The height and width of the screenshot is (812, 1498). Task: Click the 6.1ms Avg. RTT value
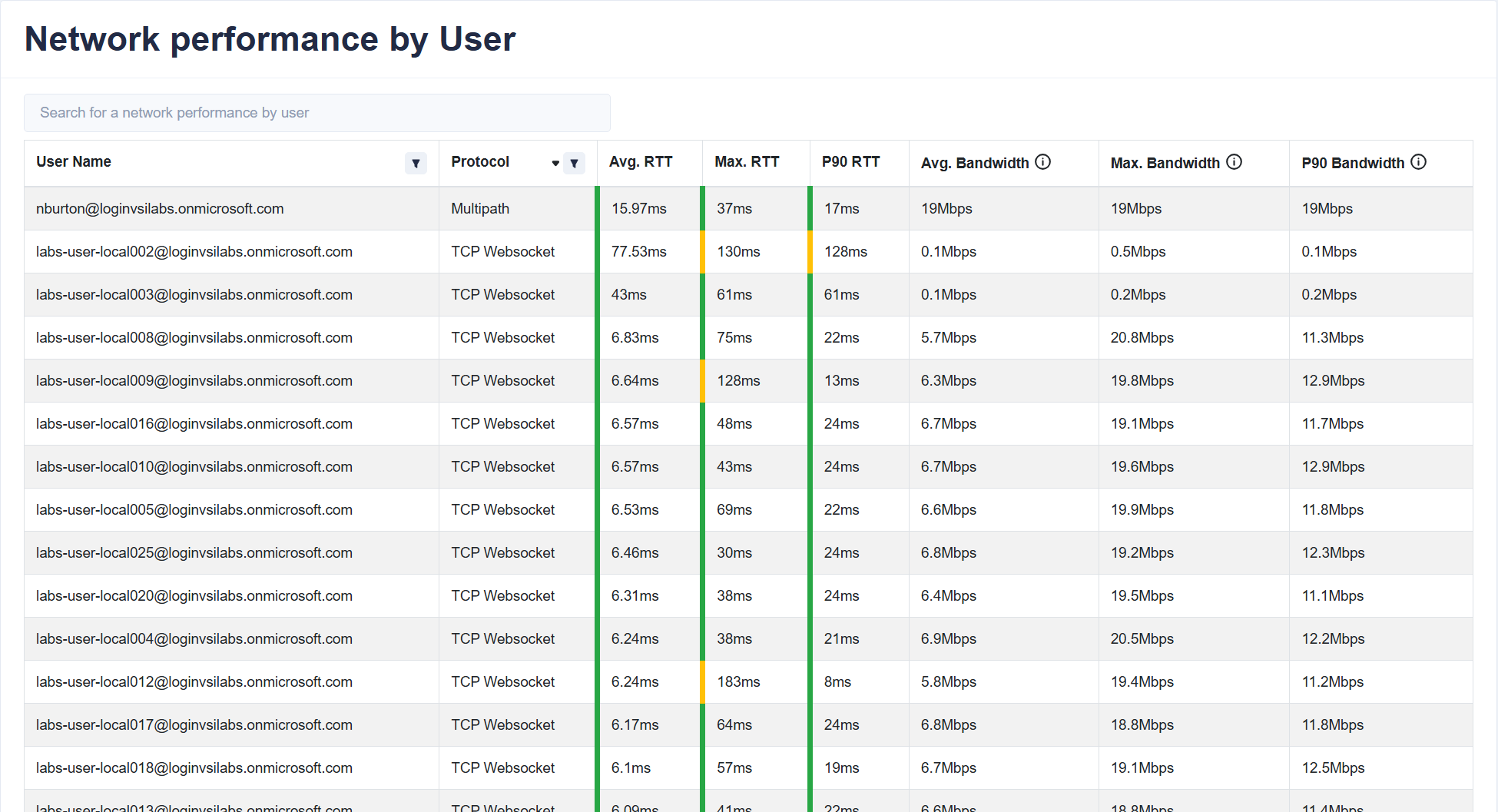tap(631, 768)
